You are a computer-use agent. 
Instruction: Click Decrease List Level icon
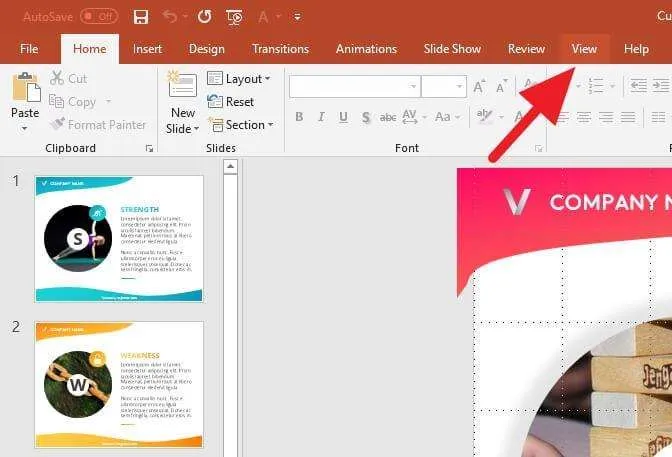click(639, 86)
